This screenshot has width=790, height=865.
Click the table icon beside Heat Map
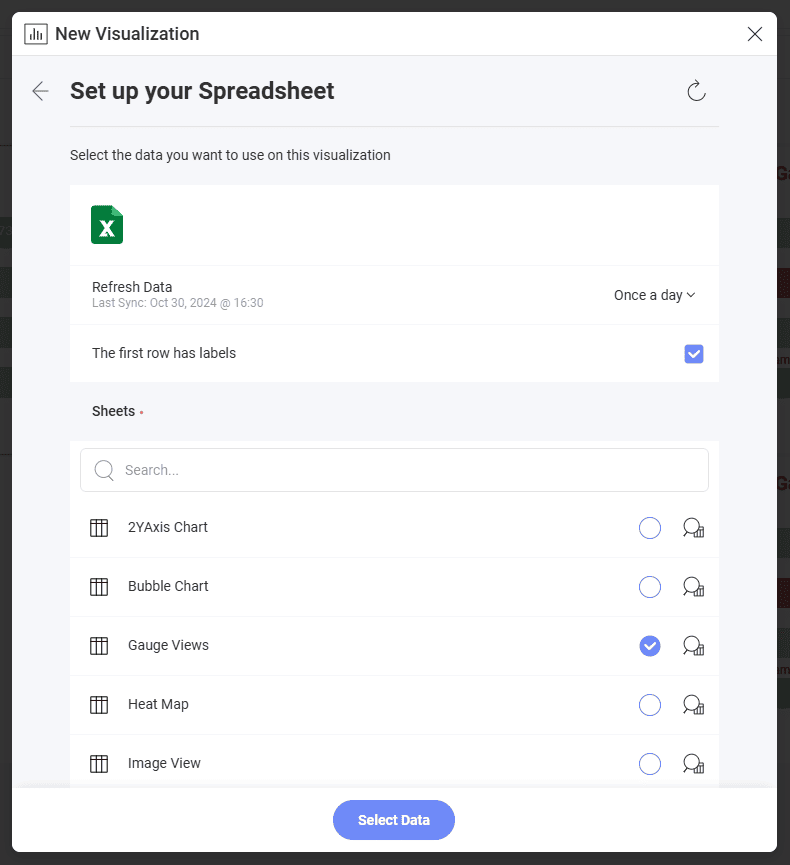[x=99, y=705]
